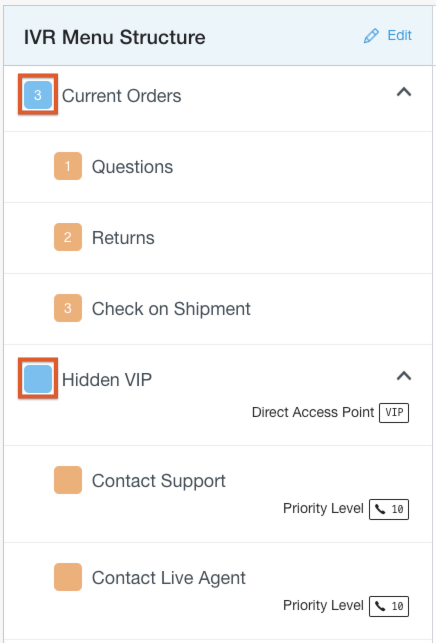The width and height of the screenshot is (436, 643).
Task: Click the VIP direct access point tag
Action: click(x=394, y=413)
